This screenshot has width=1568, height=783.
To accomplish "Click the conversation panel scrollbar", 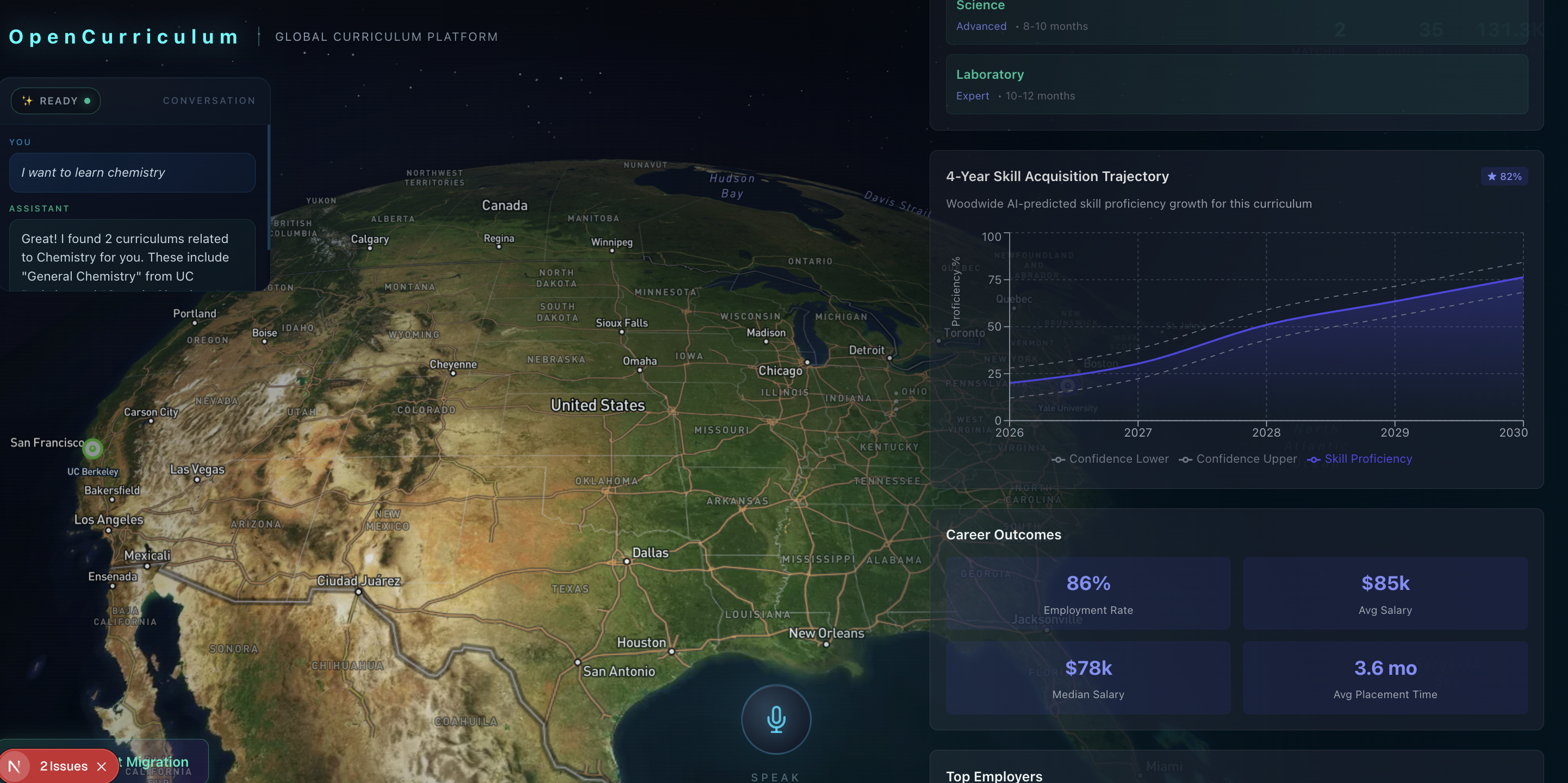I will point(269,187).
